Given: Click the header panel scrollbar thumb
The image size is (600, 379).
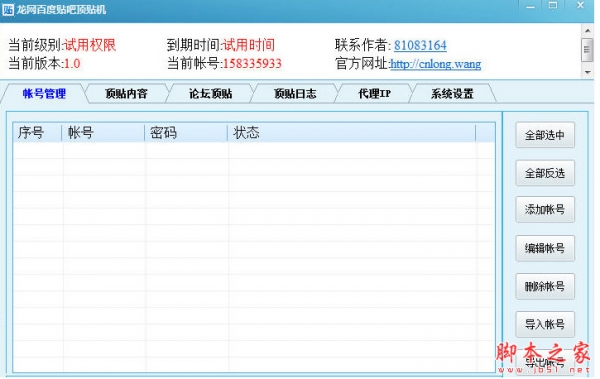Looking at the screenshot, I should [x=587, y=50].
